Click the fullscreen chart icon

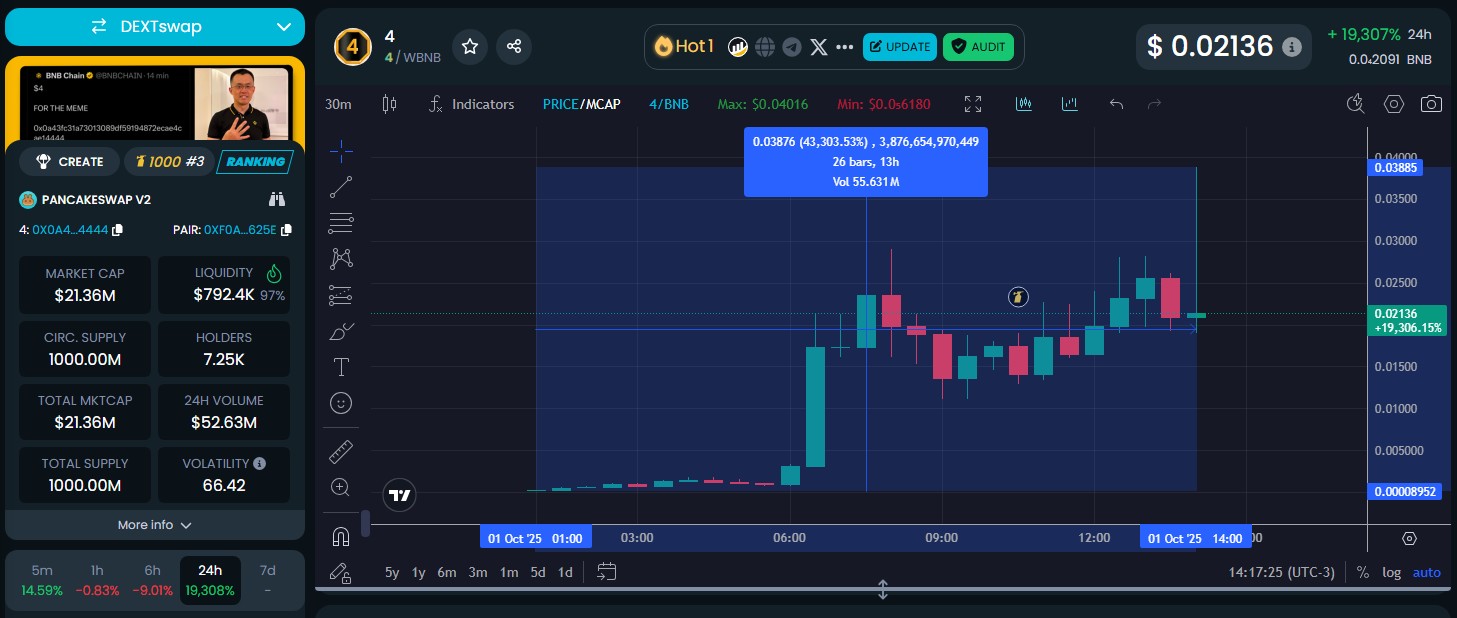(973, 104)
